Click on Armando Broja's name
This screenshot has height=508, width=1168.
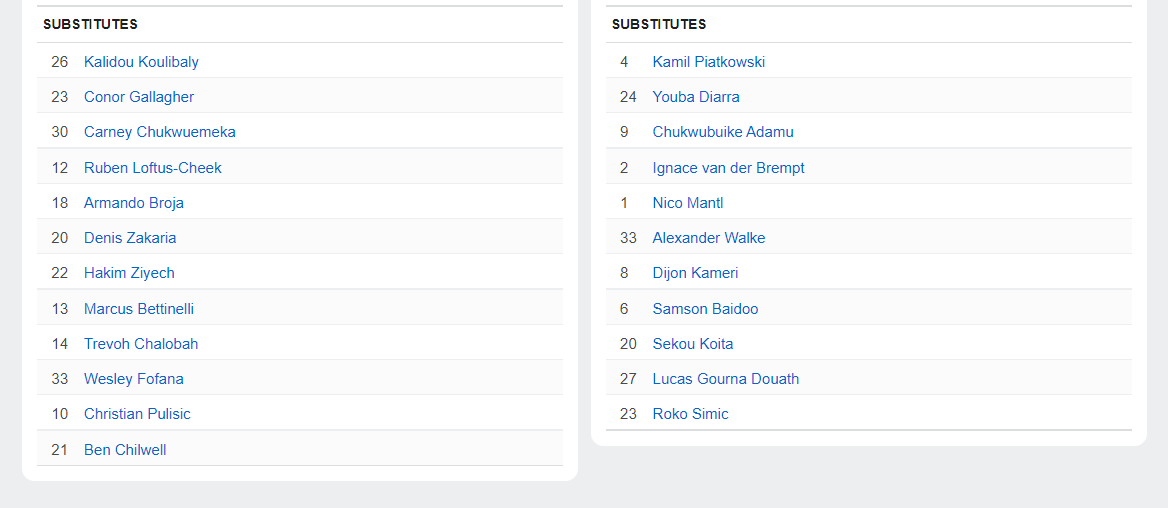point(134,203)
